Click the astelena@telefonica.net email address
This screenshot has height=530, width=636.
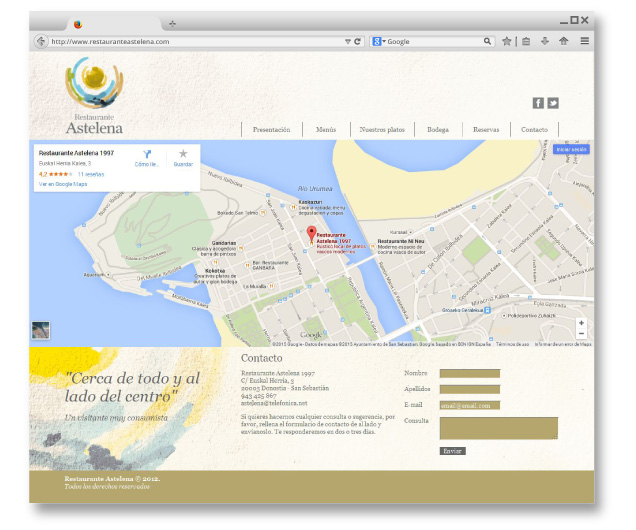pos(274,403)
